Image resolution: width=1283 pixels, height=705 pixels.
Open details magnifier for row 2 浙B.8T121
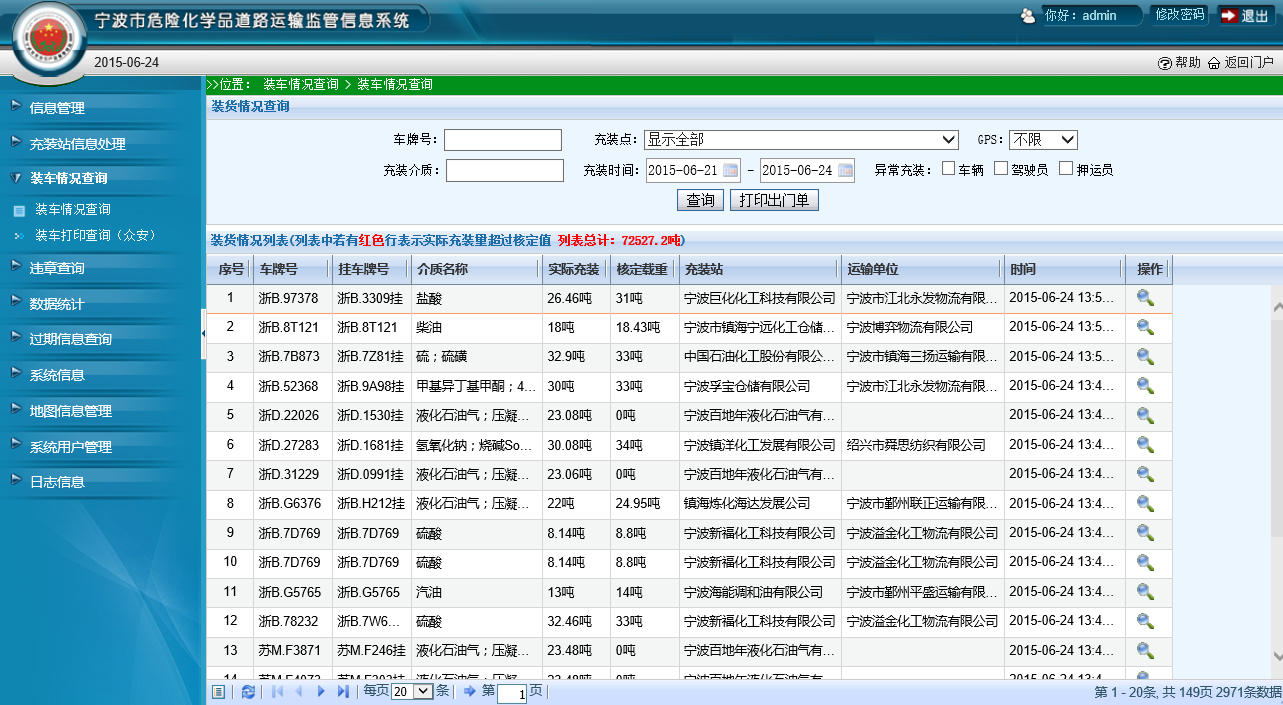point(1145,327)
